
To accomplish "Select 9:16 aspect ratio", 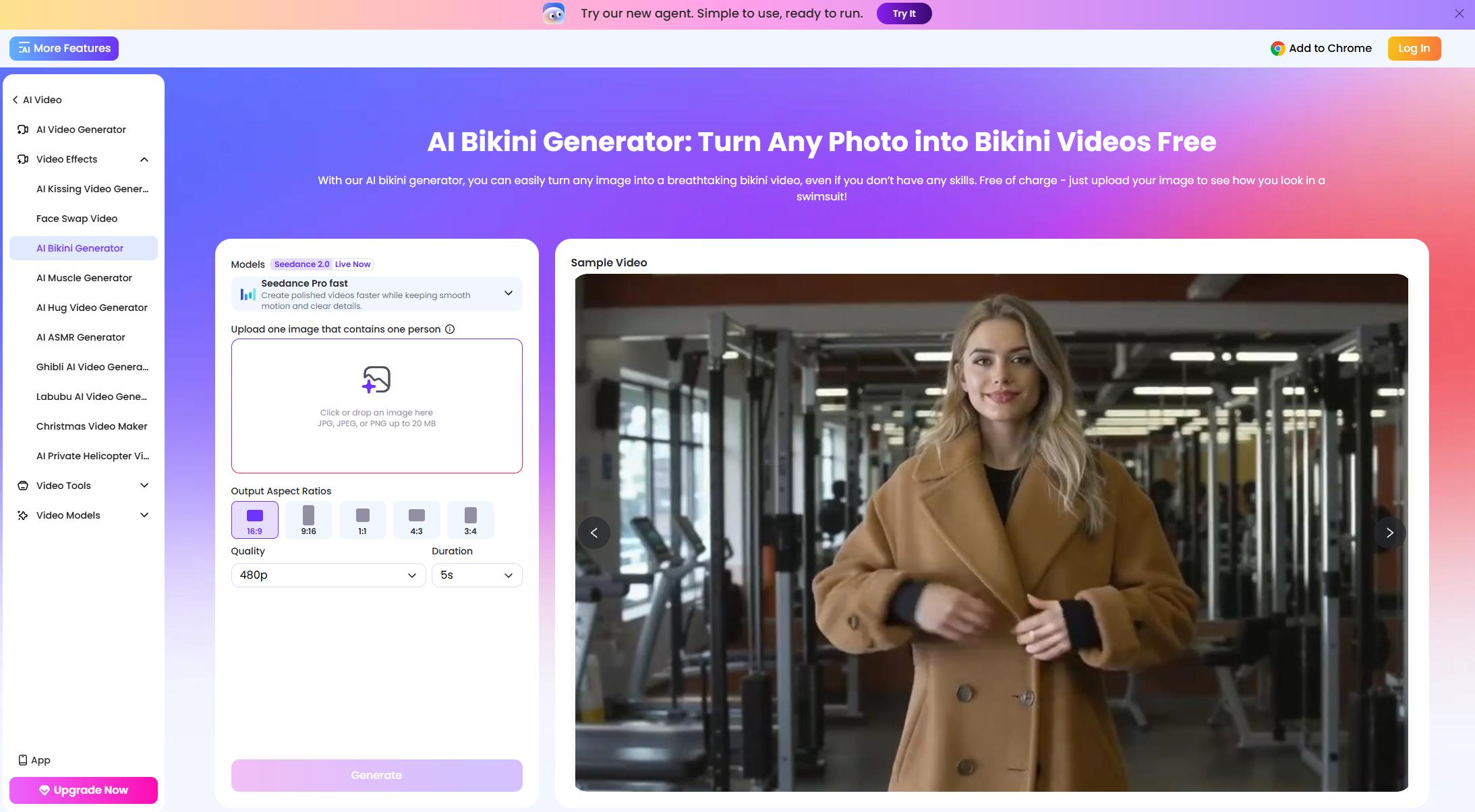I will pos(308,520).
